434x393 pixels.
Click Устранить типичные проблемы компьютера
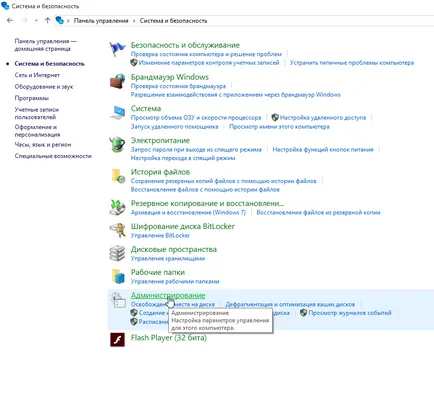pyautogui.click(x=352, y=62)
